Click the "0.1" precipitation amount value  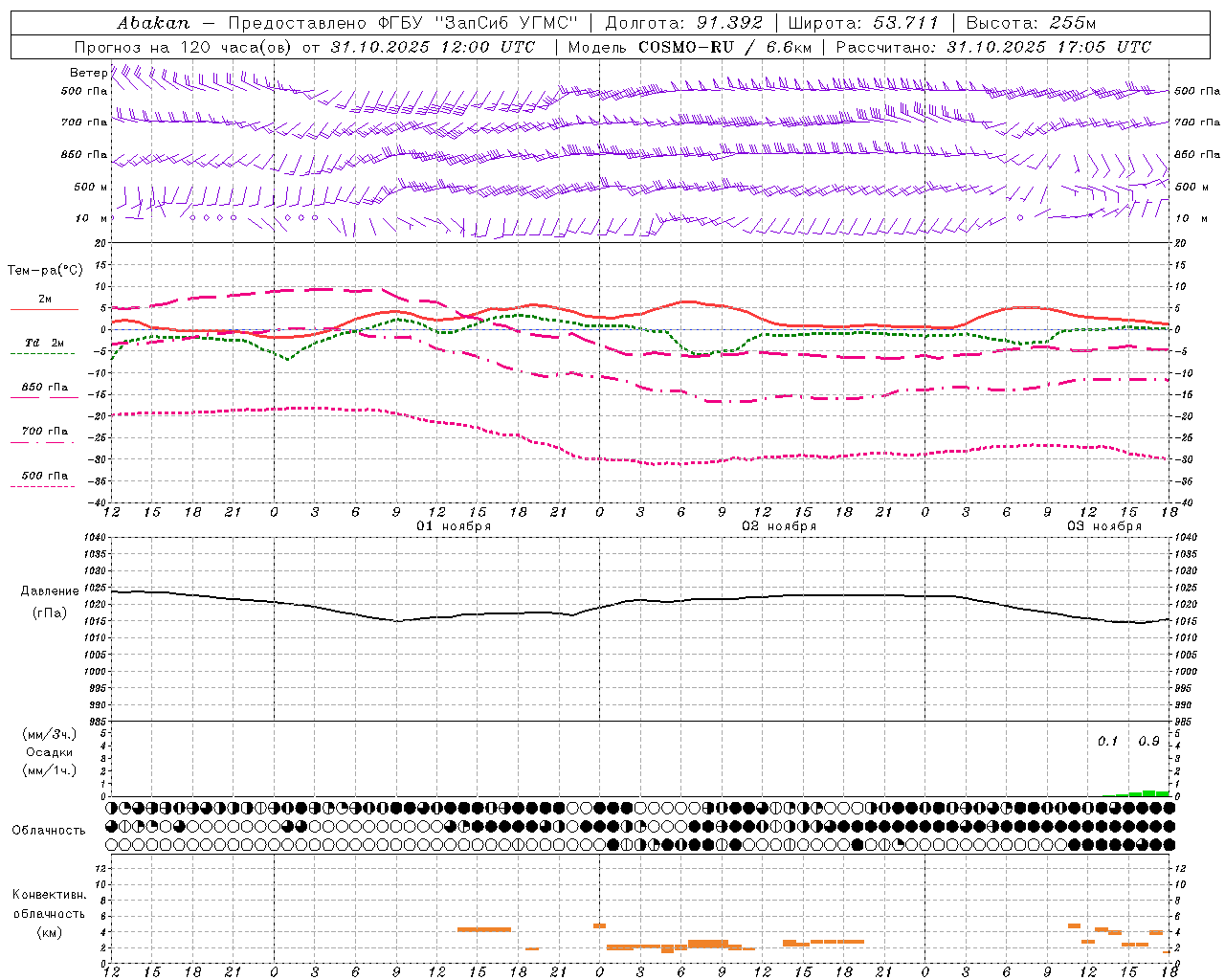pos(1107,742)
